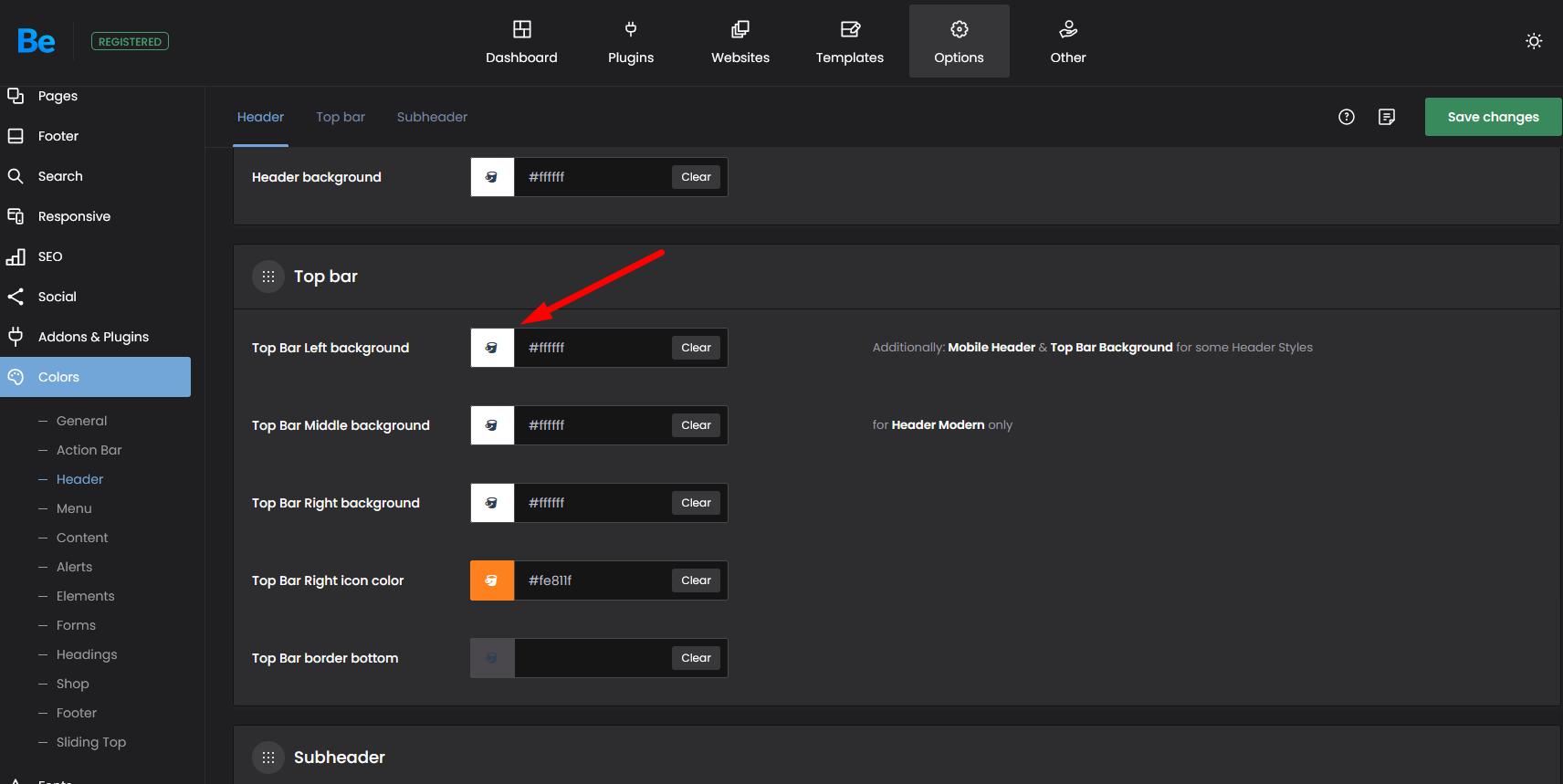Click the Top bar section grip icon

click(268, 277)
